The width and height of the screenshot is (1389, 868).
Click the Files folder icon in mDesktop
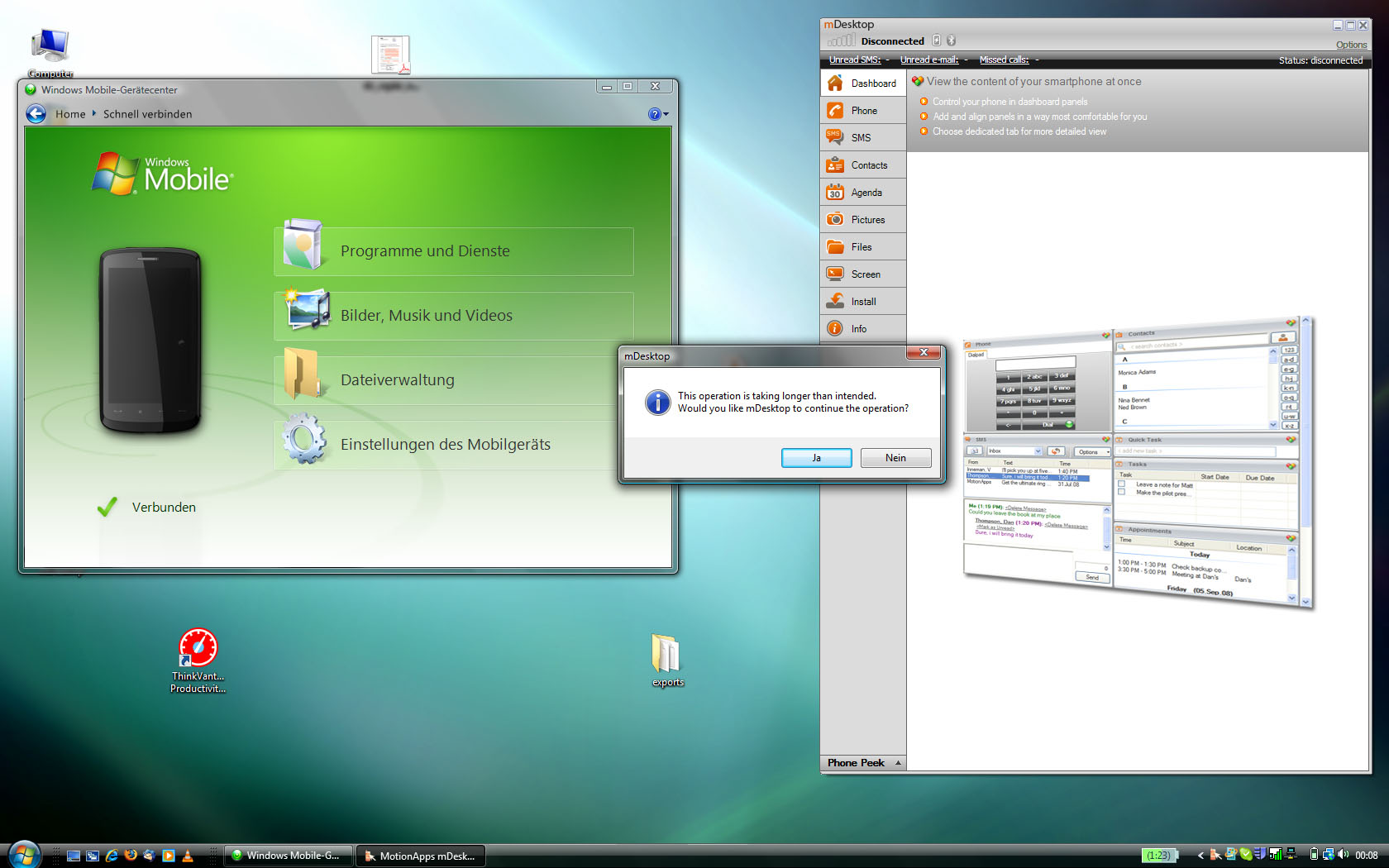coord(835,247)
